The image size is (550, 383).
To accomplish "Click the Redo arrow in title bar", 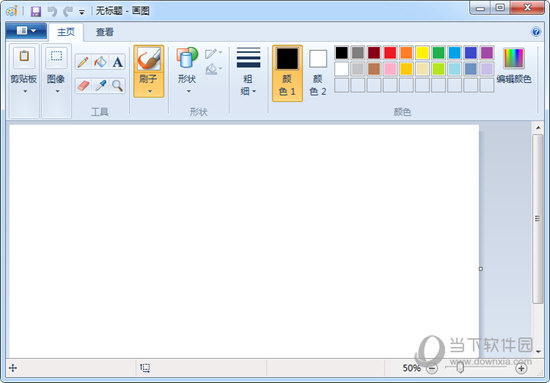I will click(68, 12).
